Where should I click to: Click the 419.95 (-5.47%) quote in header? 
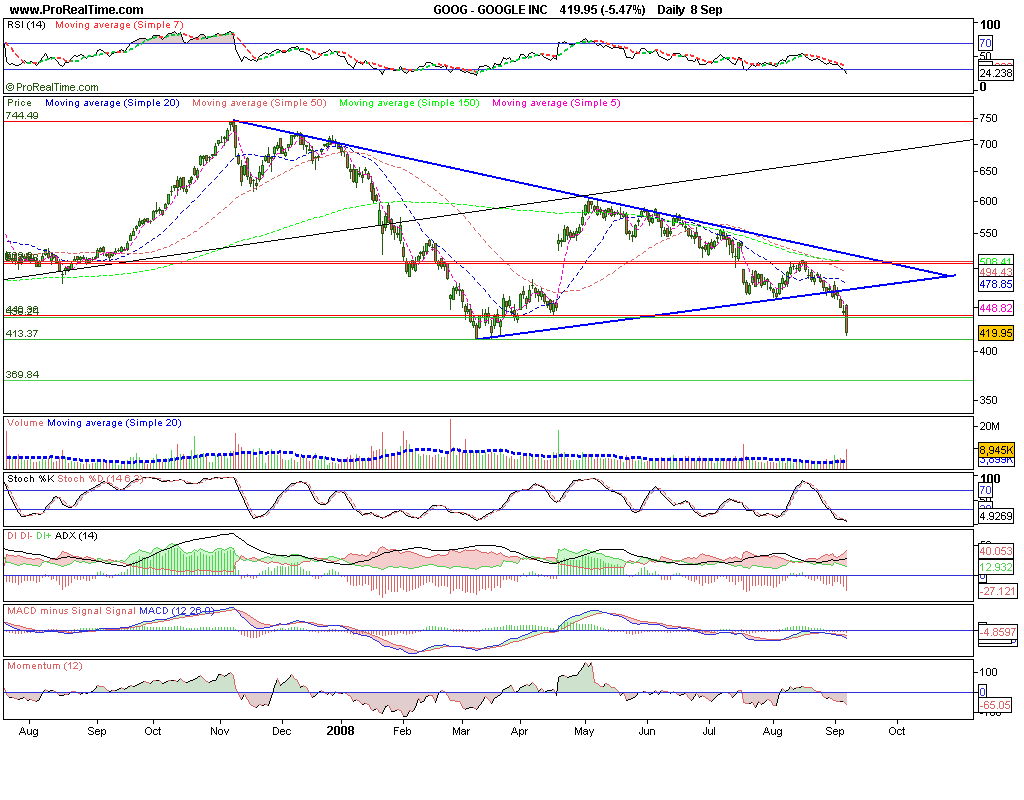[602, 10]
